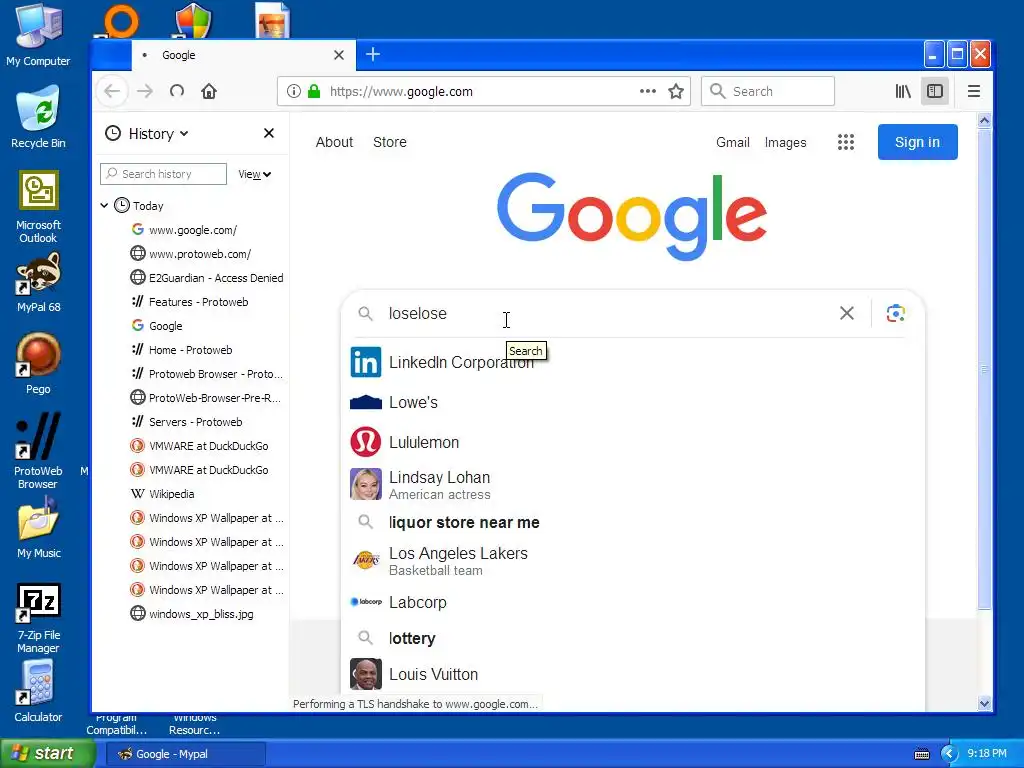The height and width of the screenshot is (768, 1024).
Task: Click the Sign in button
Action: pyautogui.click(x=918, y=142)
